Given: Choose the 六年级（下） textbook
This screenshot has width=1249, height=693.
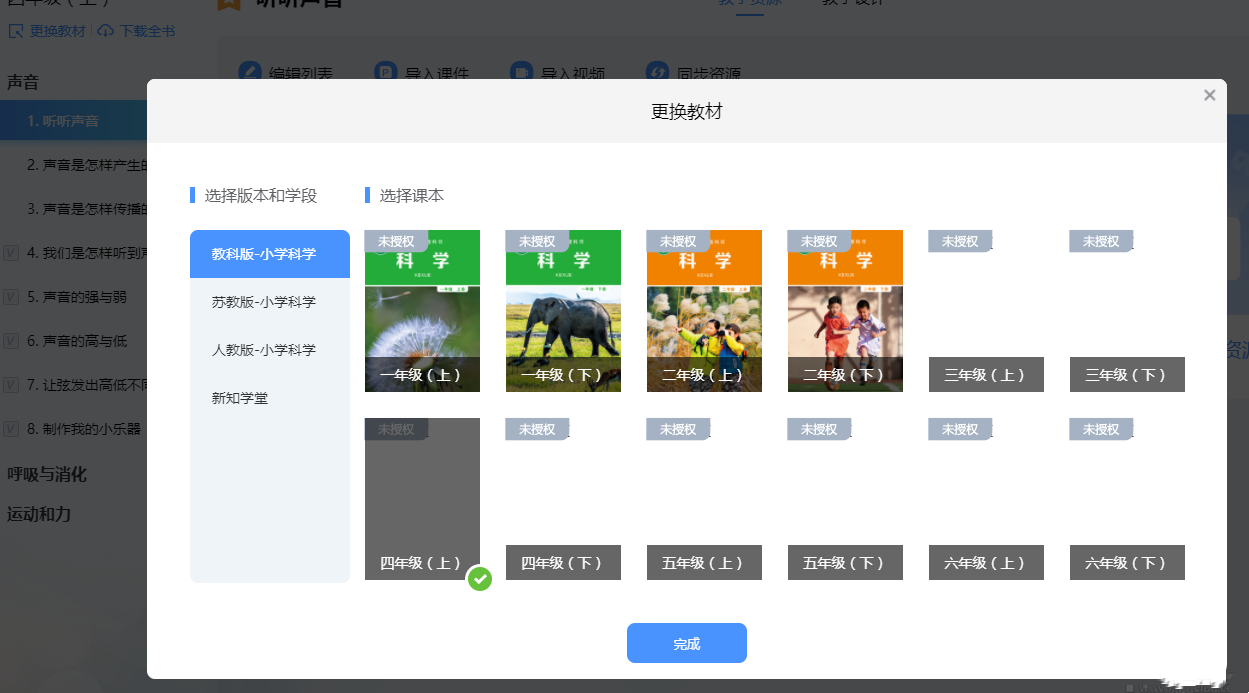Looking at the screenshot, I should click(x=1127, y=499).
